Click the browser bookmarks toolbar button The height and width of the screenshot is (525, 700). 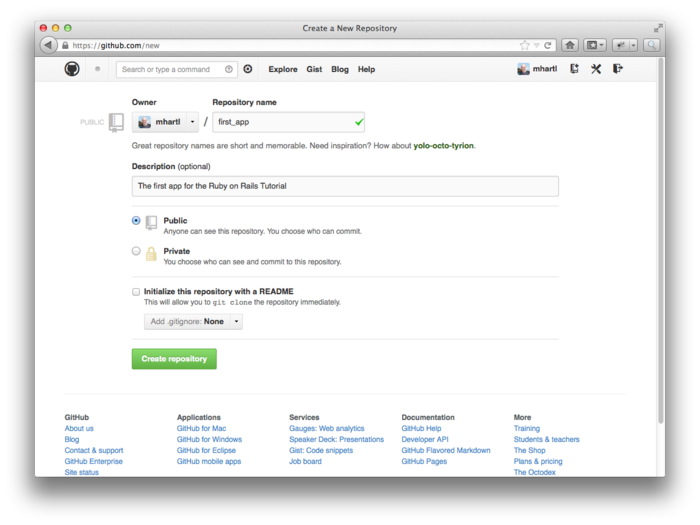(x=595, y=45)
